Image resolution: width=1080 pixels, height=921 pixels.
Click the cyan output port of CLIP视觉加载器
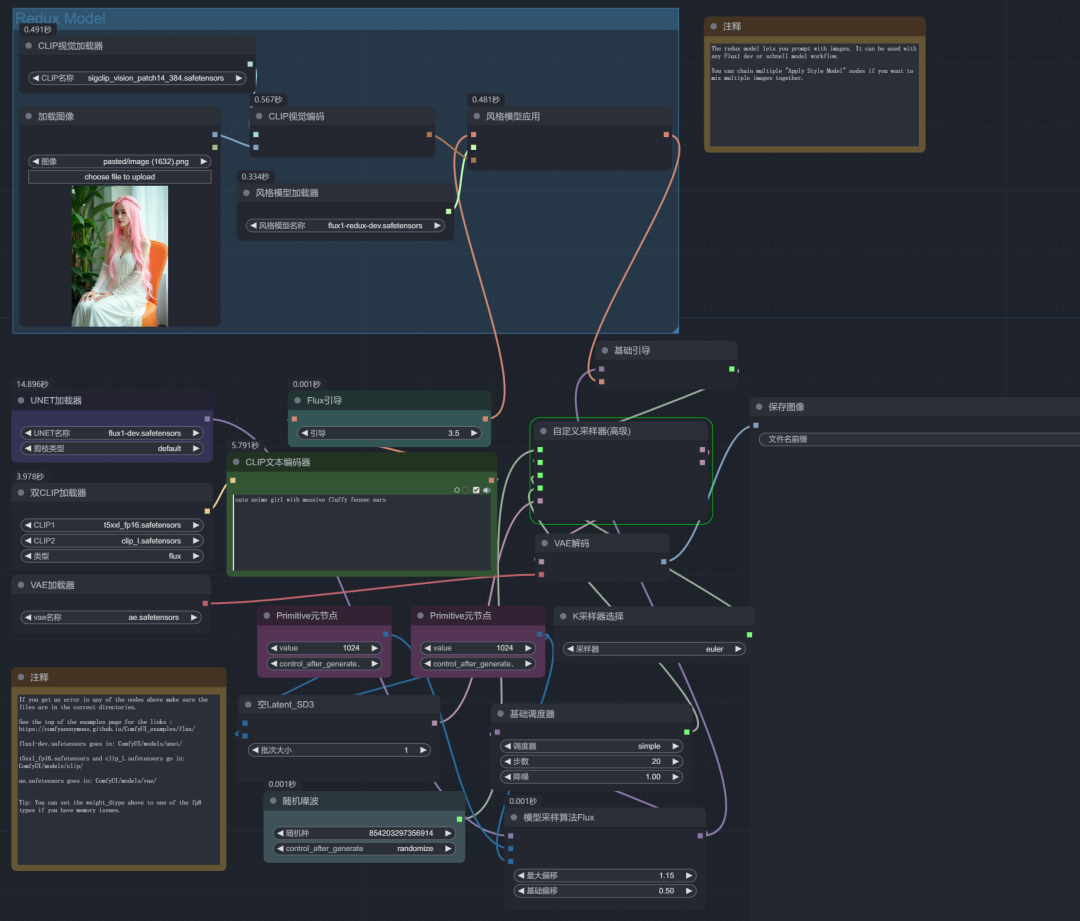coord(250,64)
